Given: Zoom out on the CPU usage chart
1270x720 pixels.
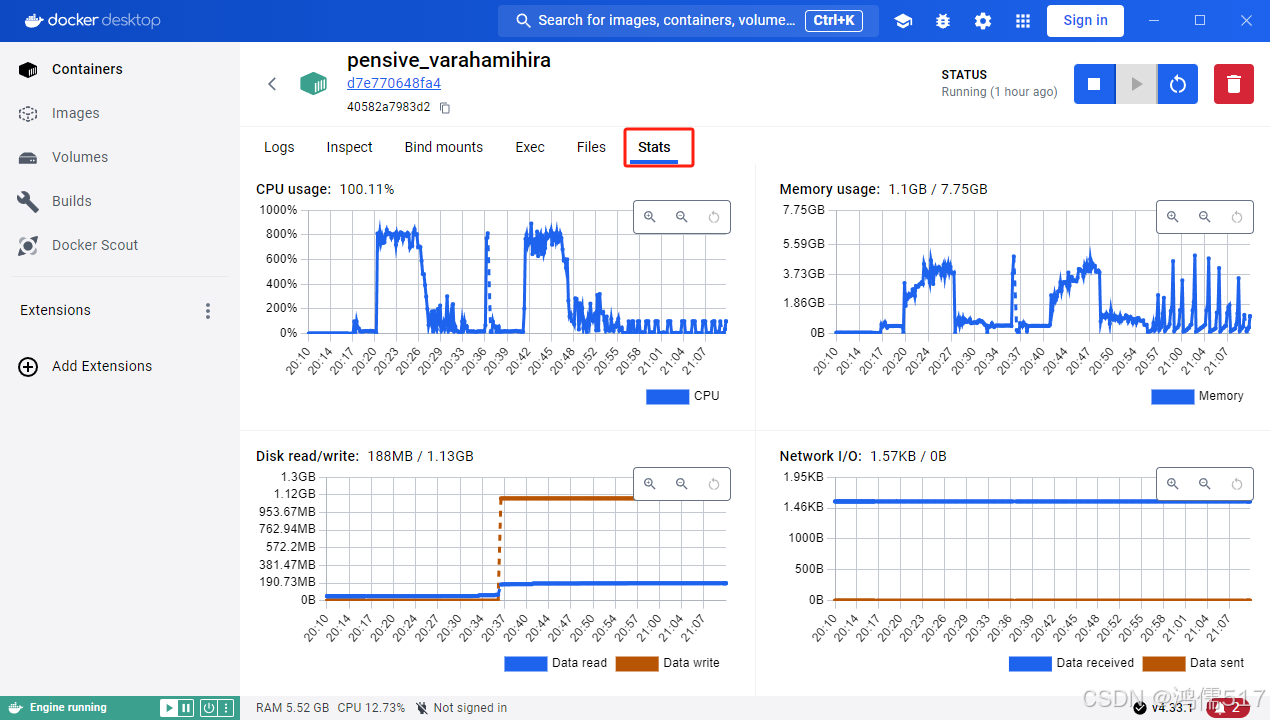Looking at the screenshot, I should click(x=682, y=217).
